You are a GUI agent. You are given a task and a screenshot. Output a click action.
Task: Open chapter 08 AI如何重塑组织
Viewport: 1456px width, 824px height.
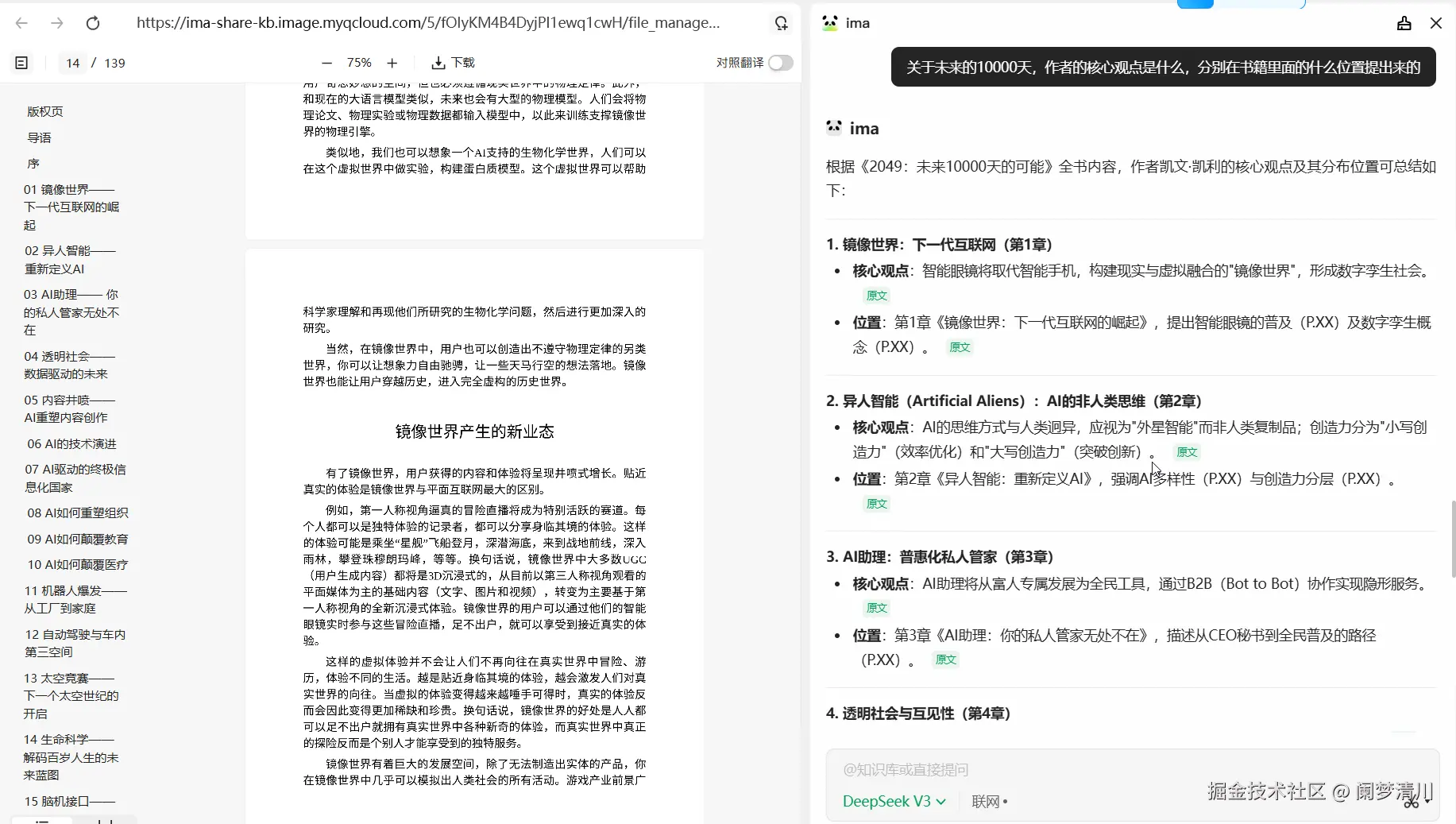coord(78,513)
